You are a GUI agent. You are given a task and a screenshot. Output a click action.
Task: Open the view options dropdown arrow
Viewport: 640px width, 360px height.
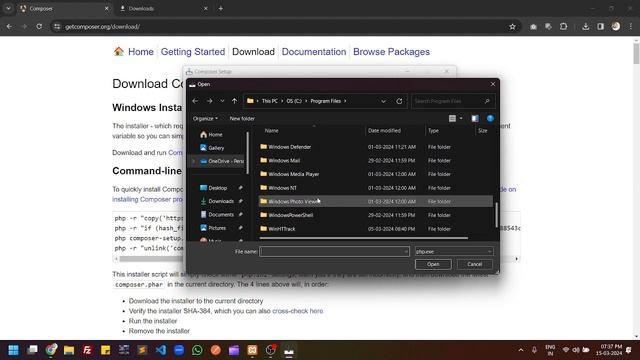[461, 118]
